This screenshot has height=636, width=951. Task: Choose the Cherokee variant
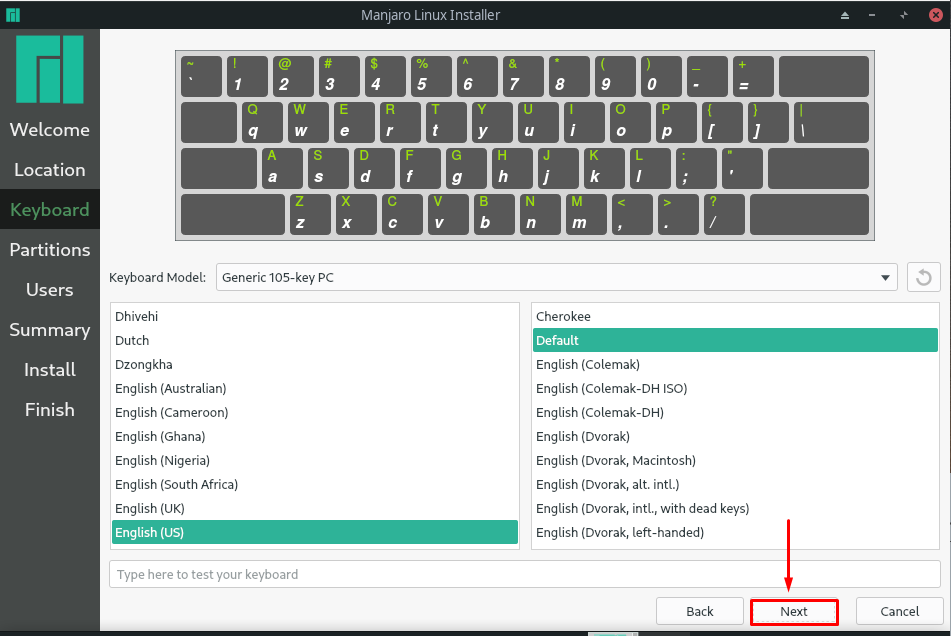point(735,316)
